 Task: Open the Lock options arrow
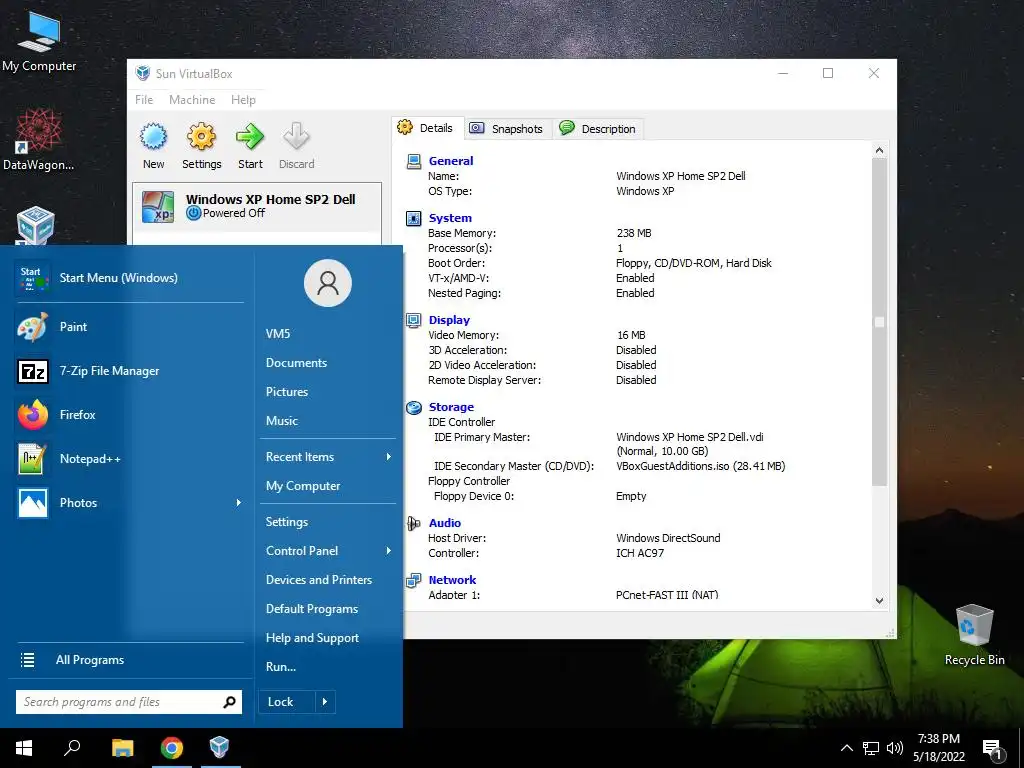point(325,702)
